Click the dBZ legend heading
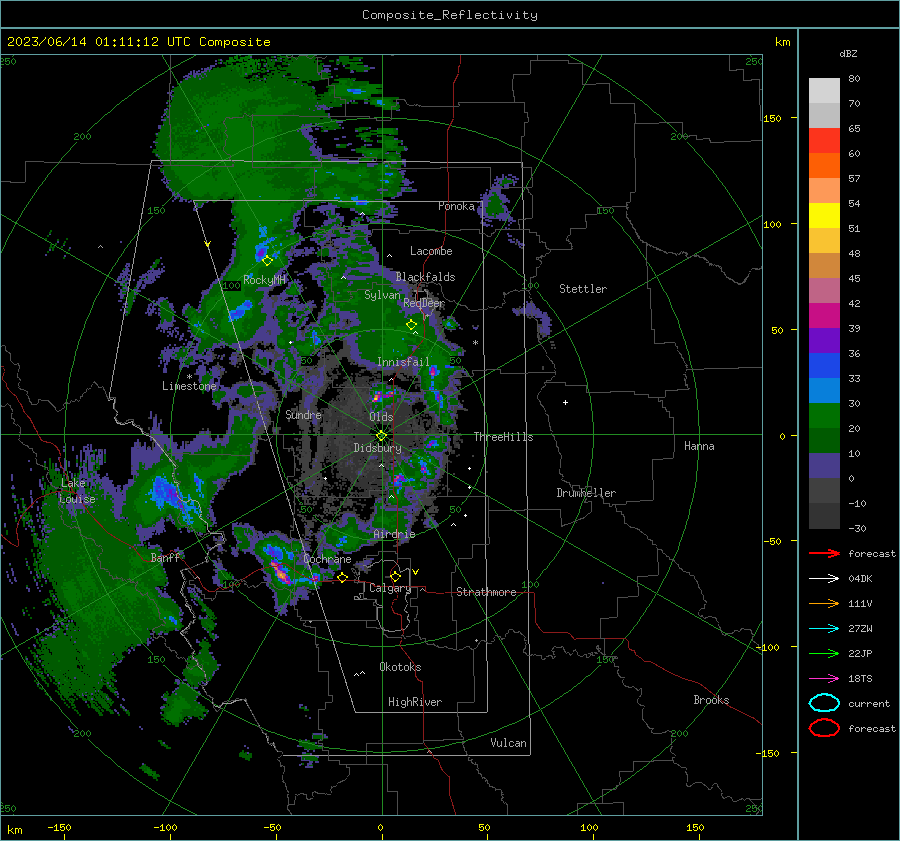Image resolution: width=900 pixels, height=841 pixels. (x=848, y=53)
